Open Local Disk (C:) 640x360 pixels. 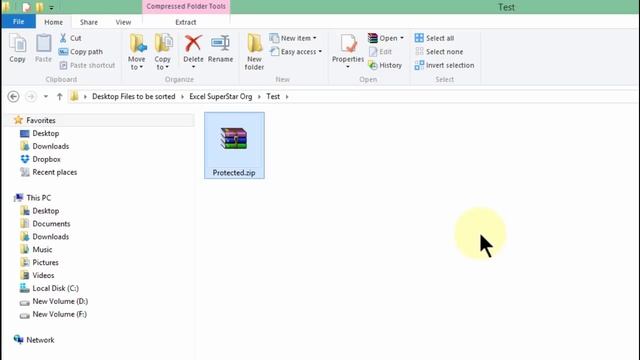click(56, 288)
